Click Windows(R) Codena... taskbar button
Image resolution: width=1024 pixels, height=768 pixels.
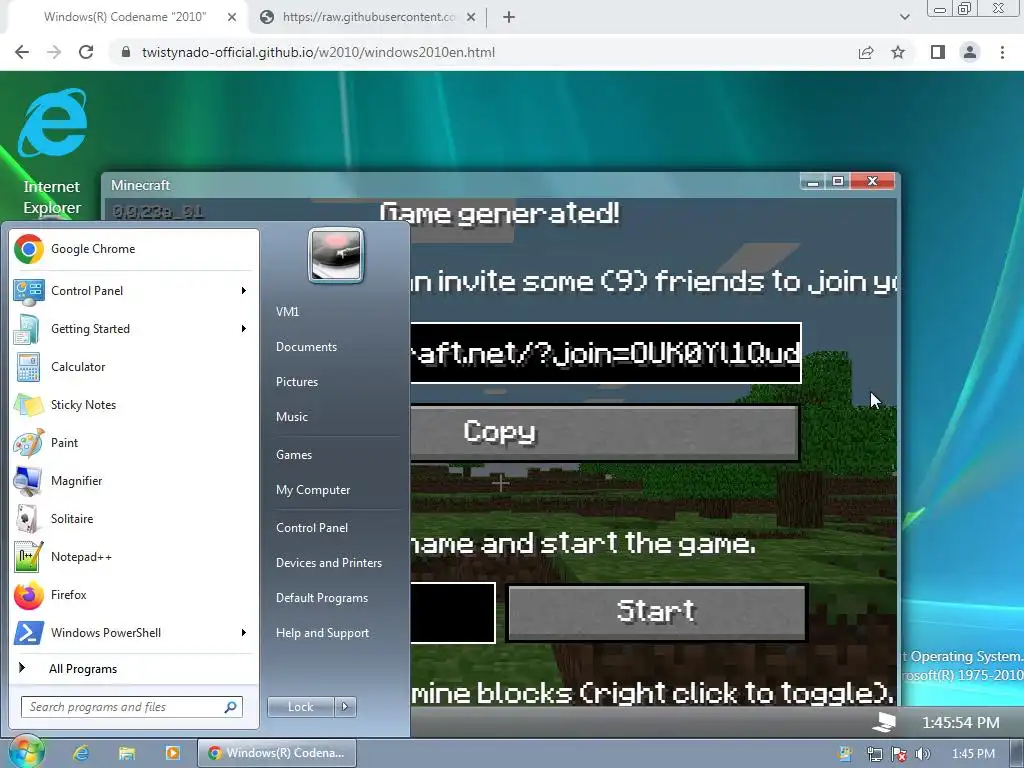[276, 753]
